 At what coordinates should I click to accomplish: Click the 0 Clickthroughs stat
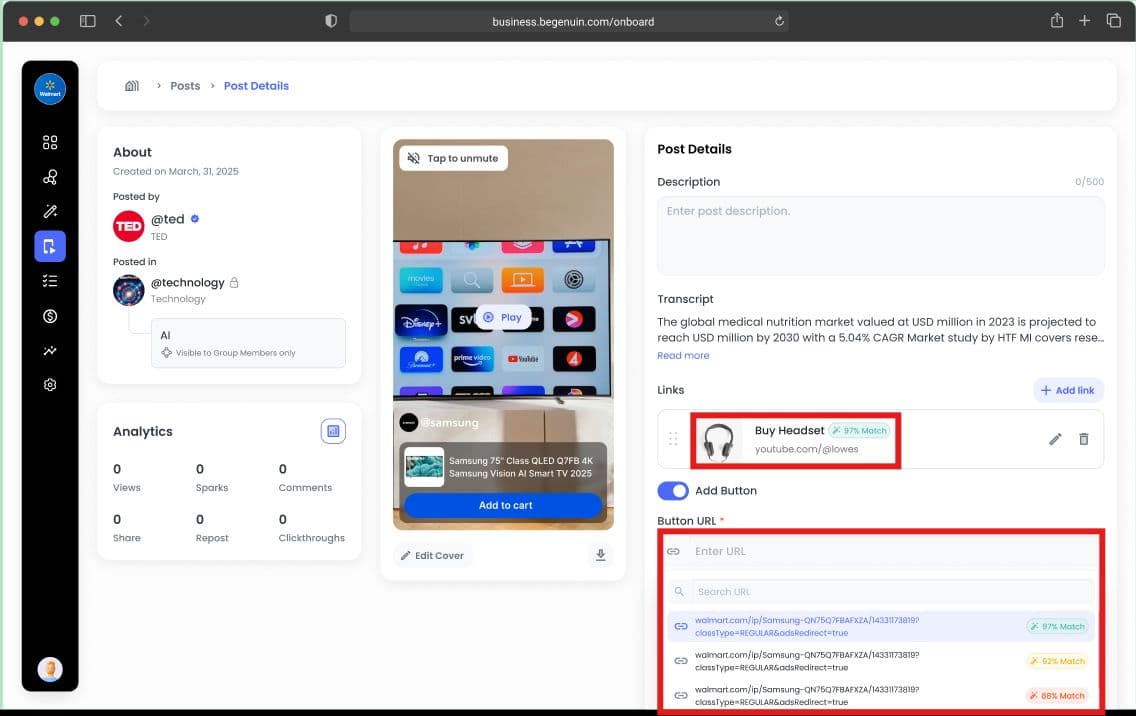312,528
